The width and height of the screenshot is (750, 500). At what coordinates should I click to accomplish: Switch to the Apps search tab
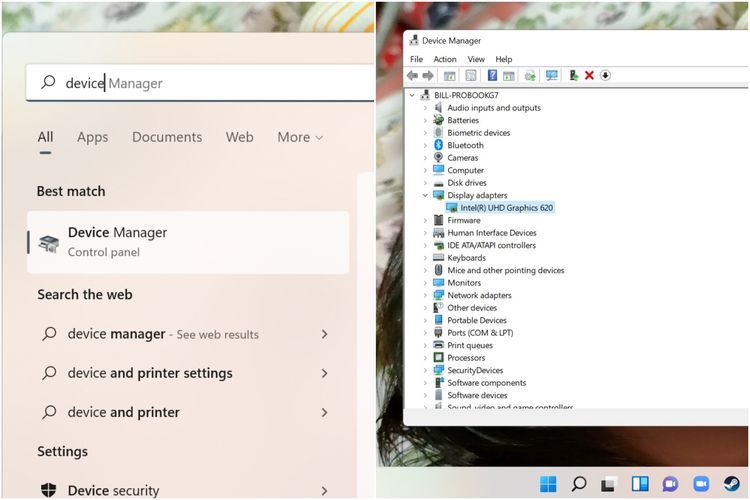[x=93, y=137]
